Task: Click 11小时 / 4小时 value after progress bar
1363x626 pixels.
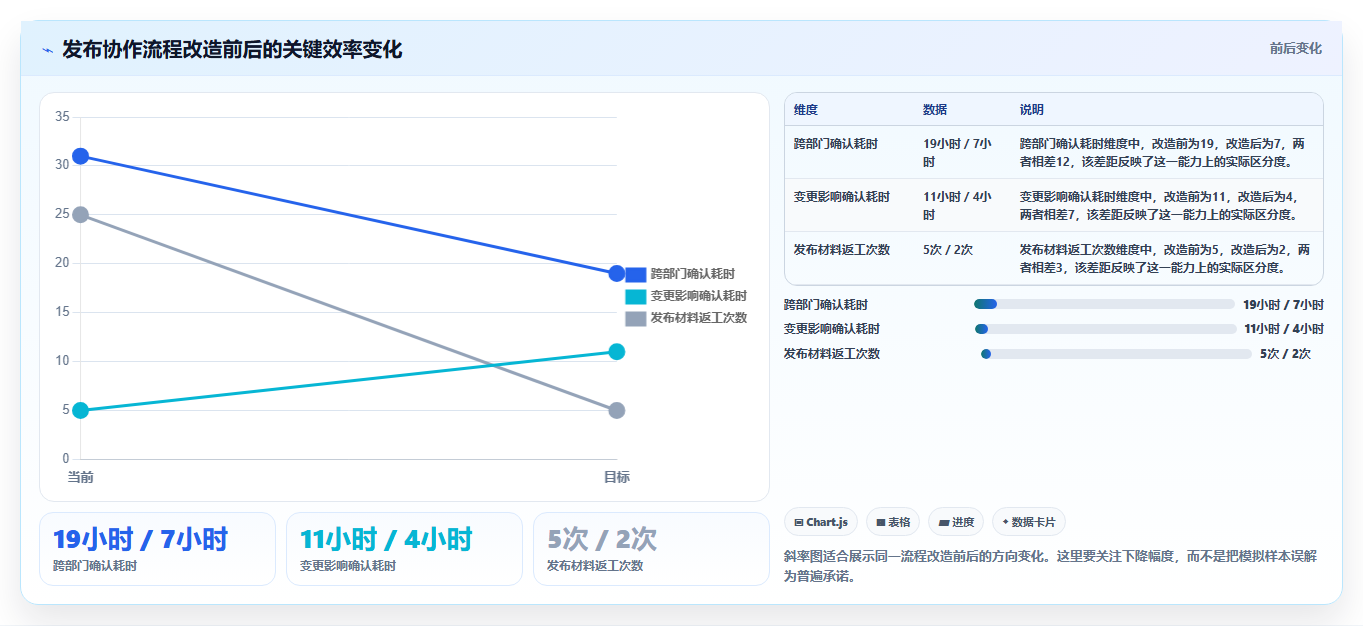Action: pos(1284,329)
